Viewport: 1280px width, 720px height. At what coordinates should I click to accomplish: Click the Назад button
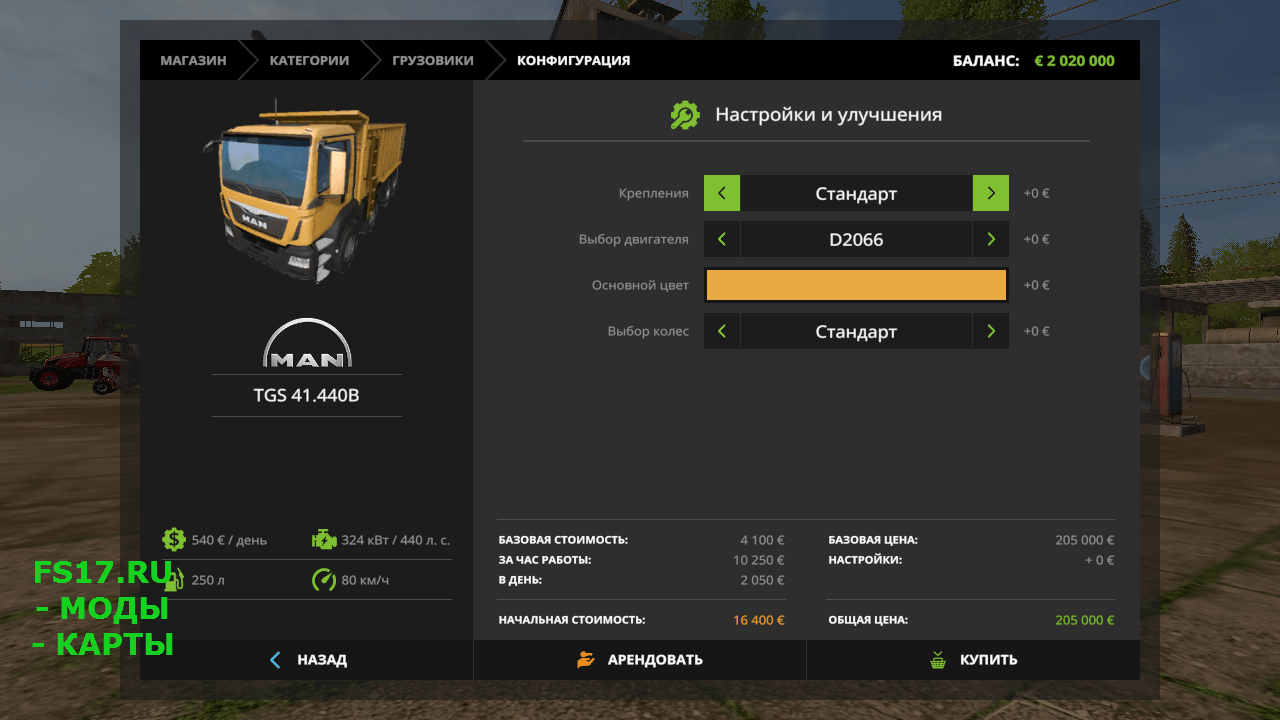click(x=306, y=660)
